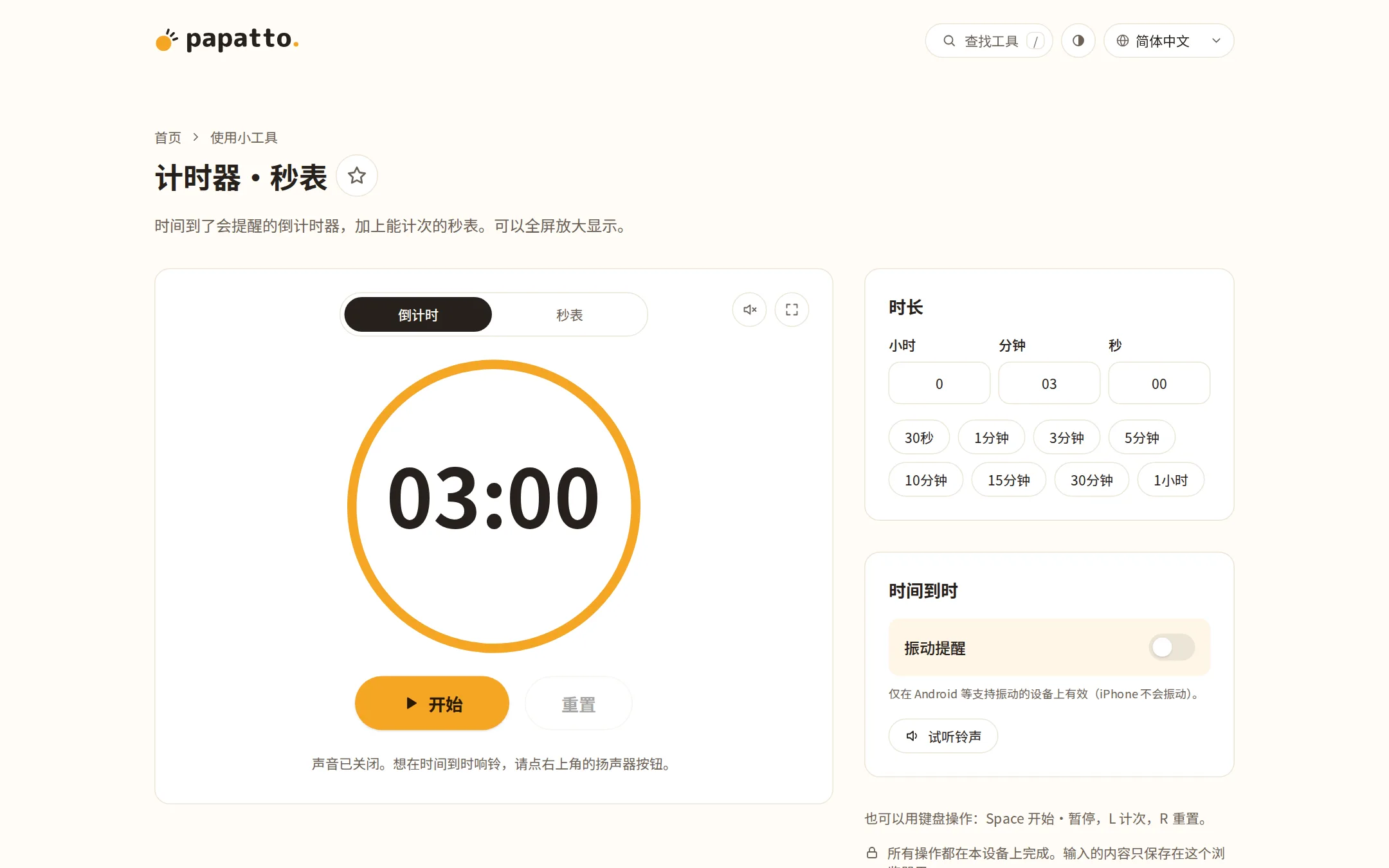
Task: Select the 15分钟 preset
Action: pos(1008,480)
